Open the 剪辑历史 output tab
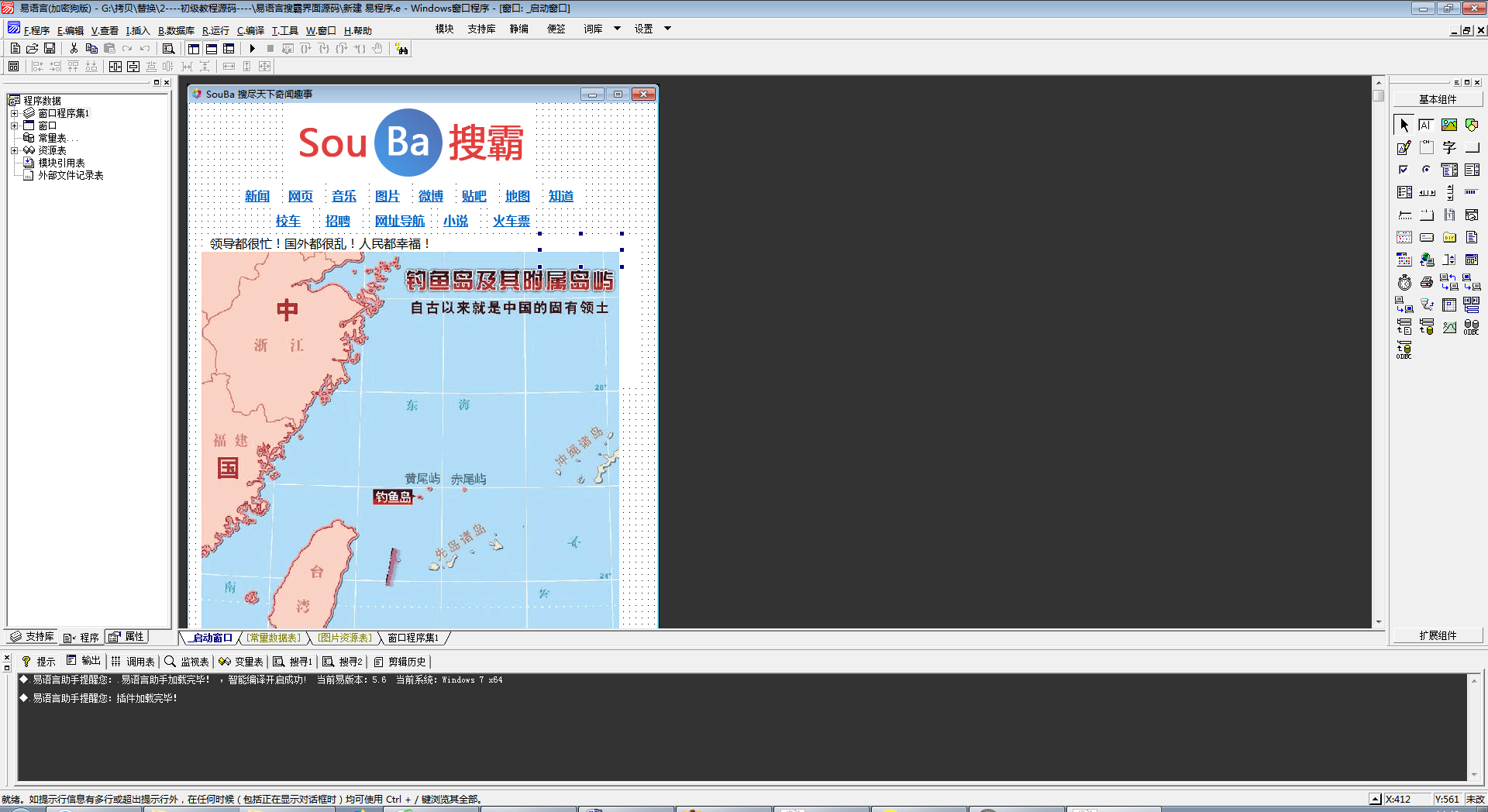Image resolution: width=1488 pixels, height=812 pixels. pos(400,662)
